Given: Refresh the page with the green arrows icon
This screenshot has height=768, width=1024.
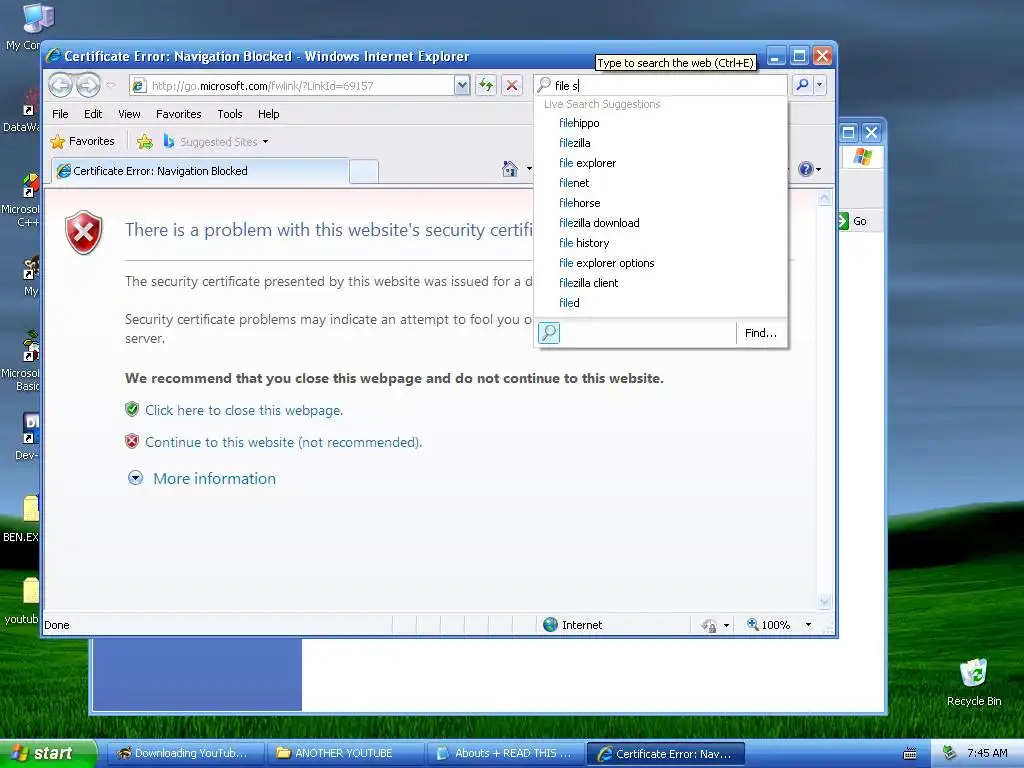Looking at the screenshot, I should [486, 86].
